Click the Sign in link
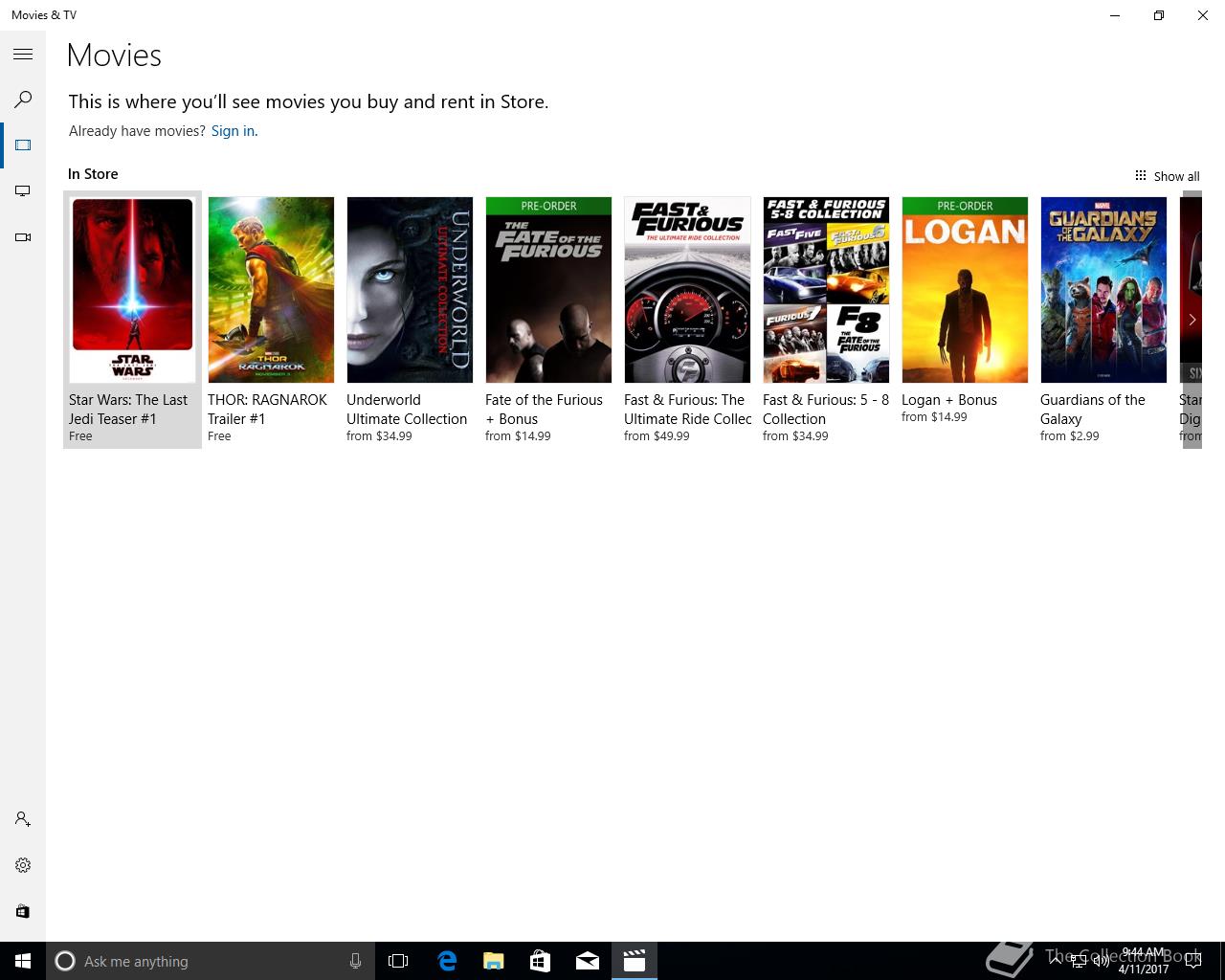 234,131
